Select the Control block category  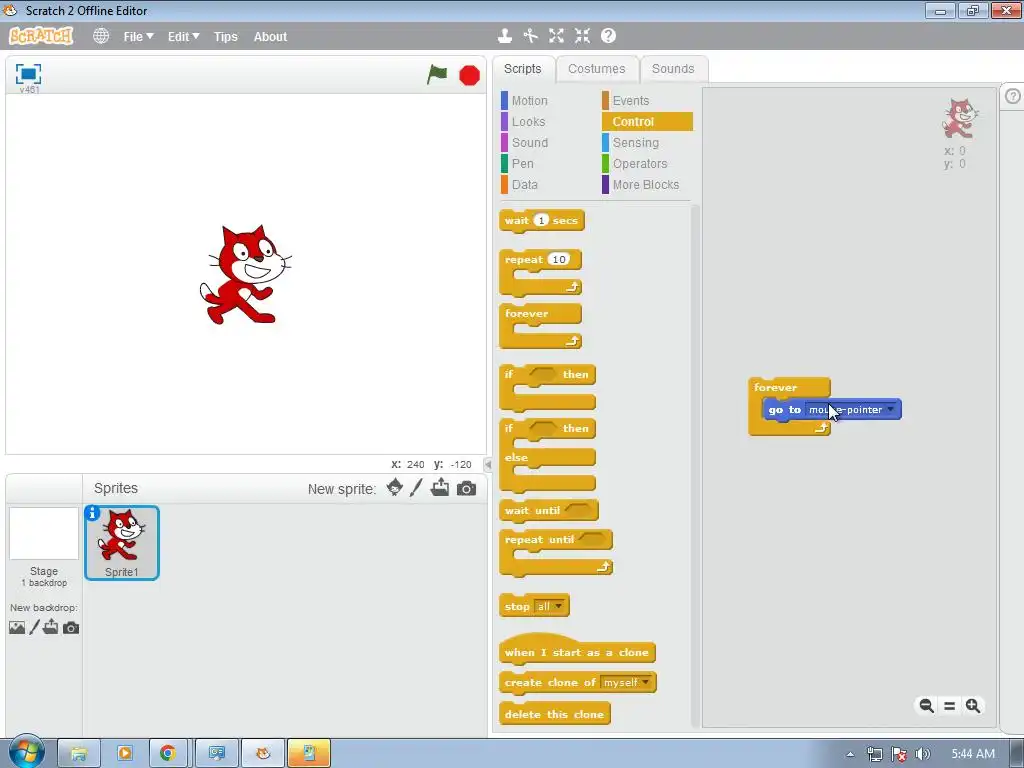point(647,121)
